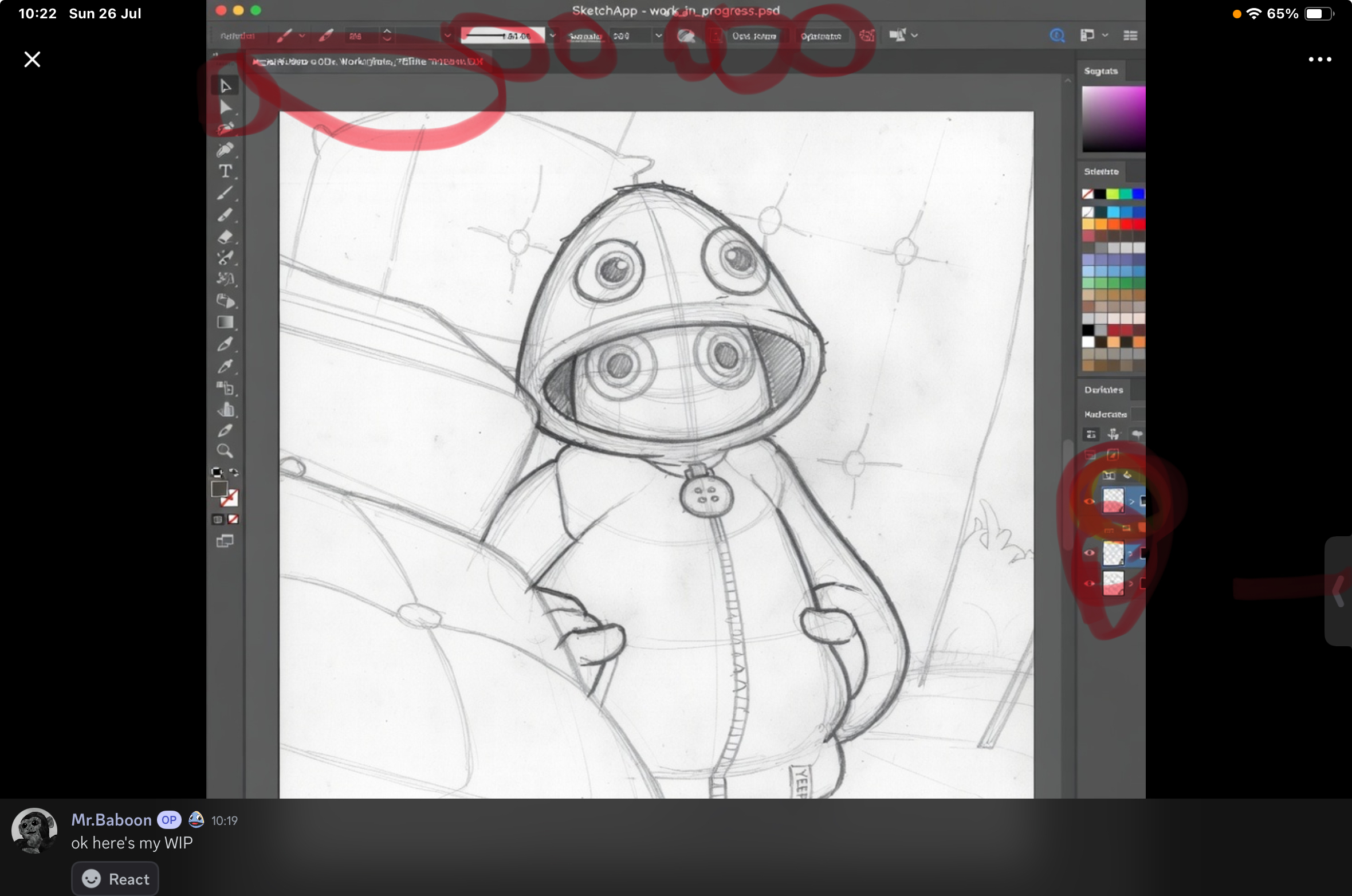Screen dimensions: 1352x896
Task: Select the Gradient tool
Action: [225, 322]
